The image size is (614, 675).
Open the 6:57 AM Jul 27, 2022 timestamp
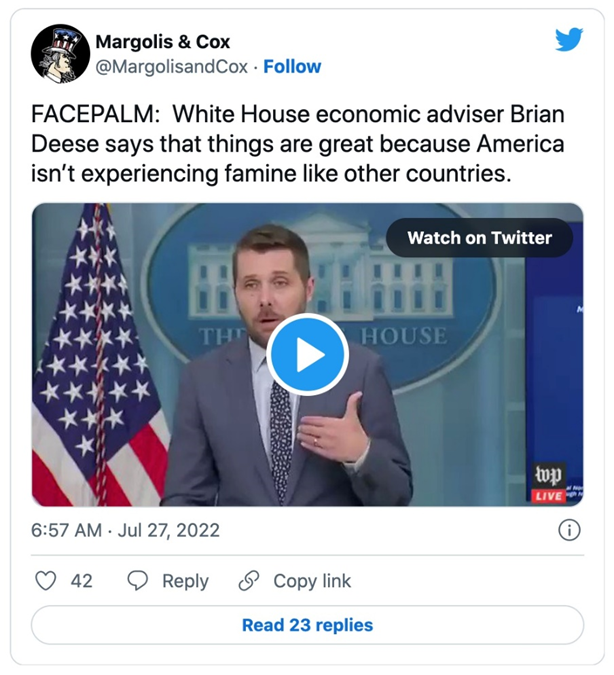[126, 530]
